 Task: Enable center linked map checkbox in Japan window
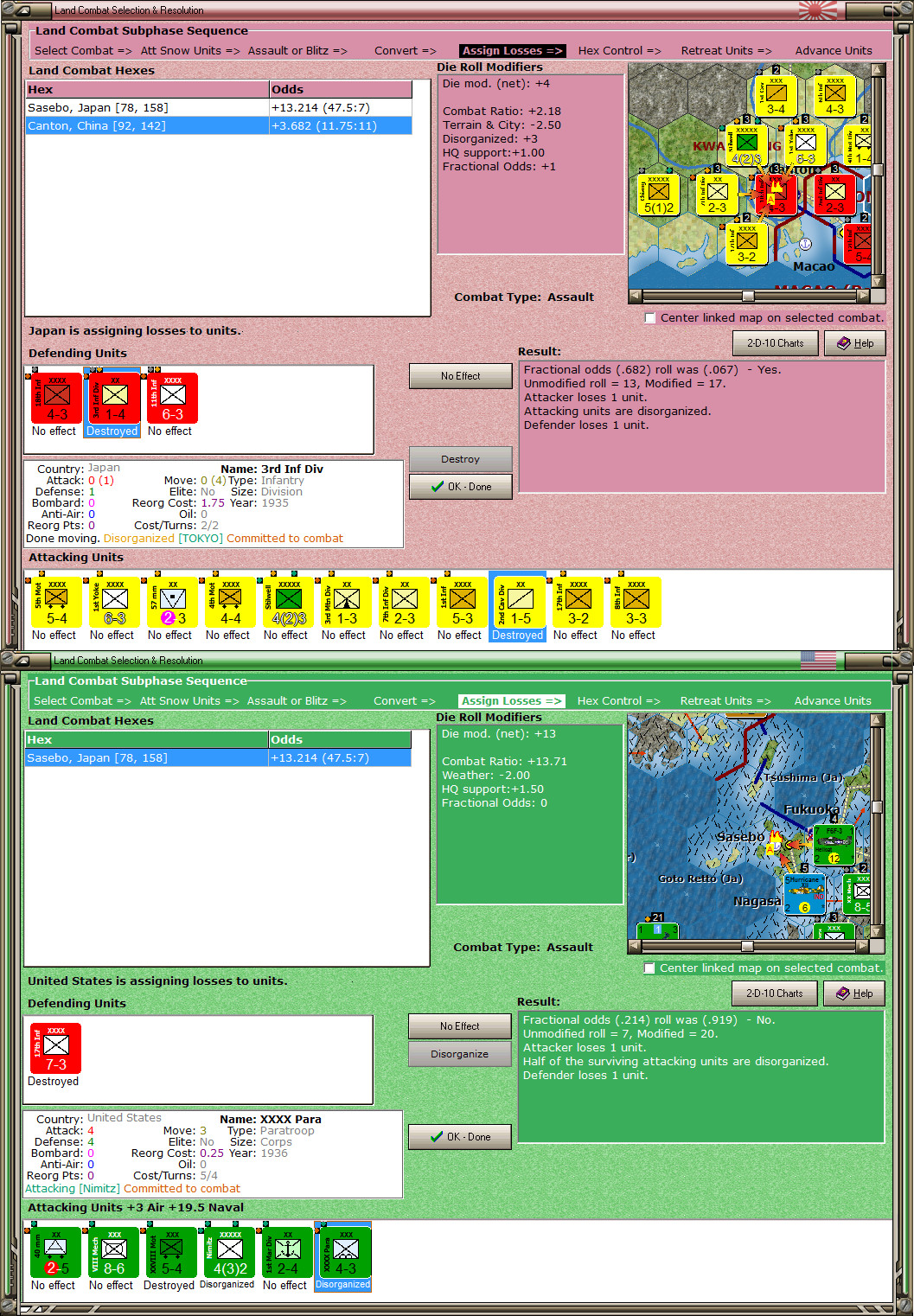pyautogui.click(x=650, y=318)
